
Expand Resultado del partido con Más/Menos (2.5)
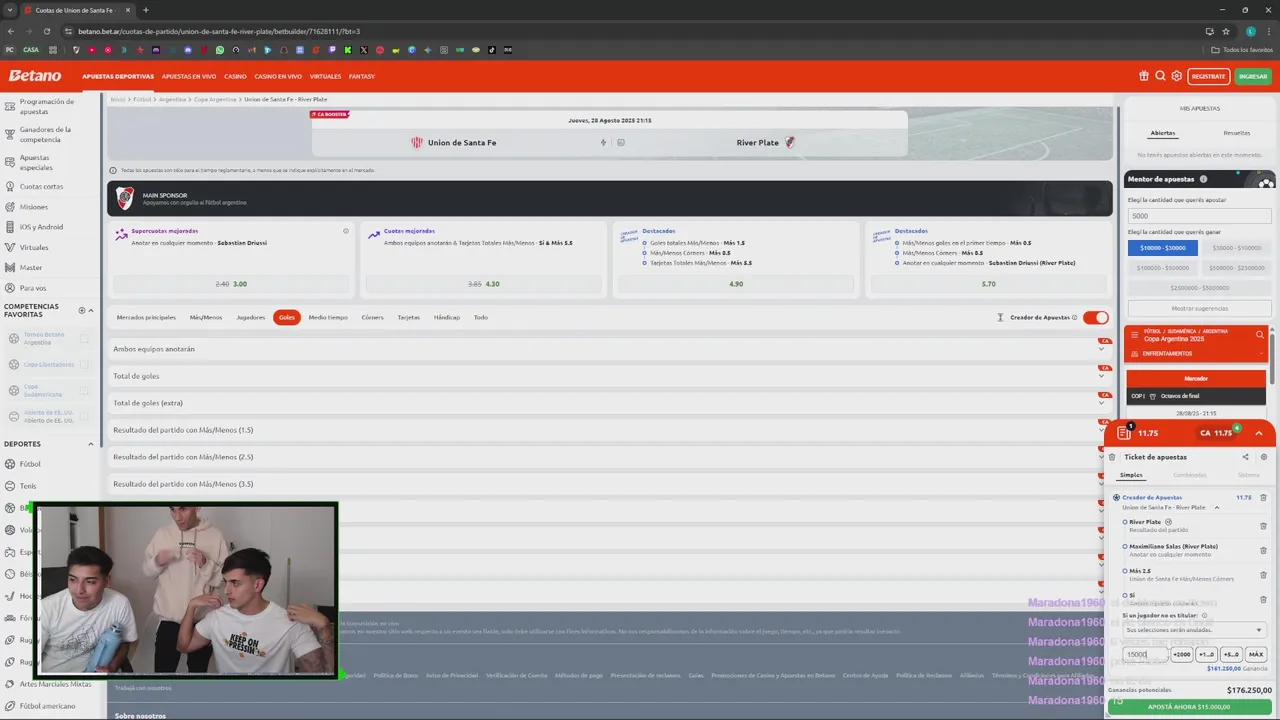(x=610, y=457)
